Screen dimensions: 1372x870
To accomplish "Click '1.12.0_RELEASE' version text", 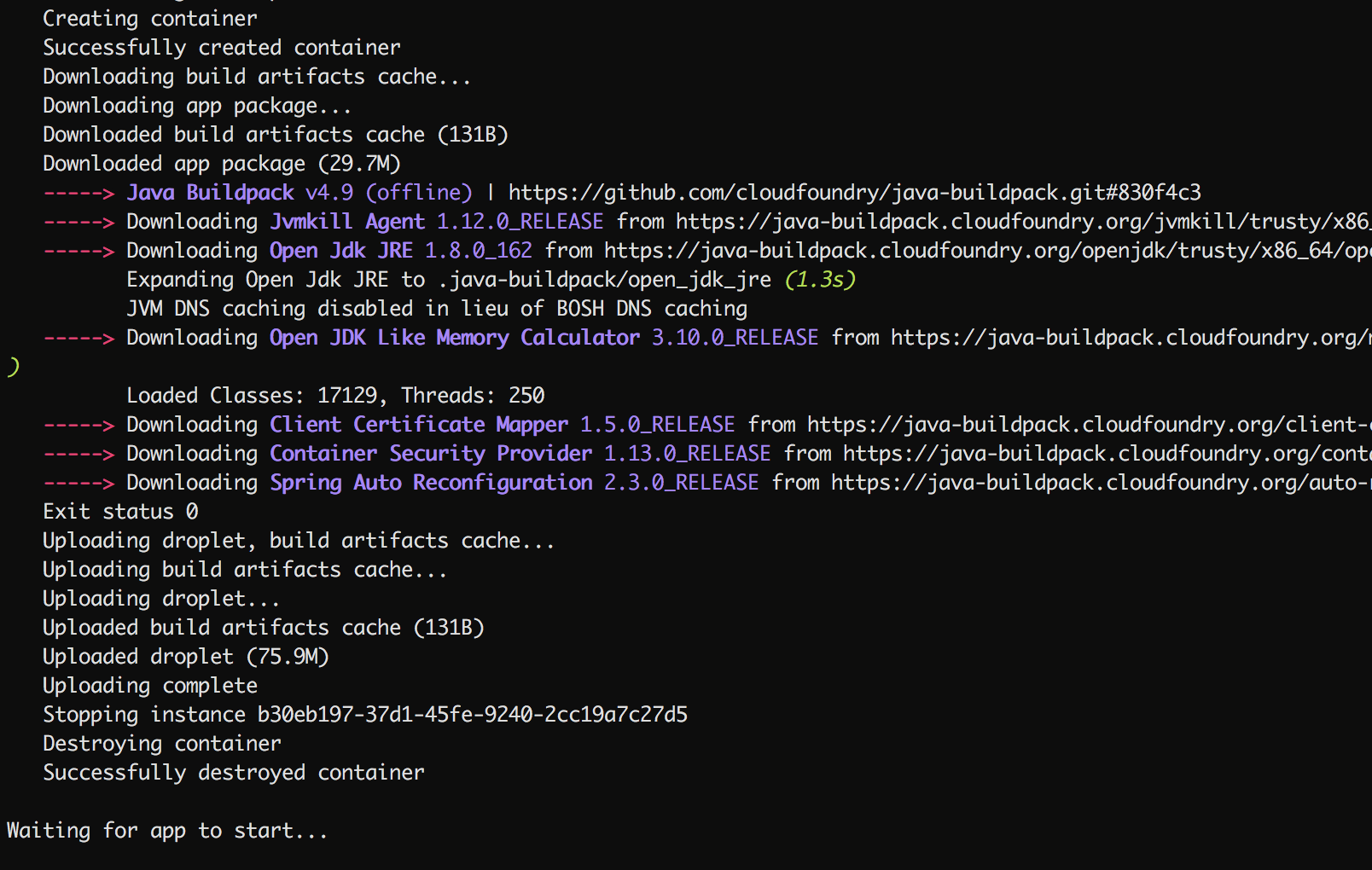I will click(x=520, y=222).
